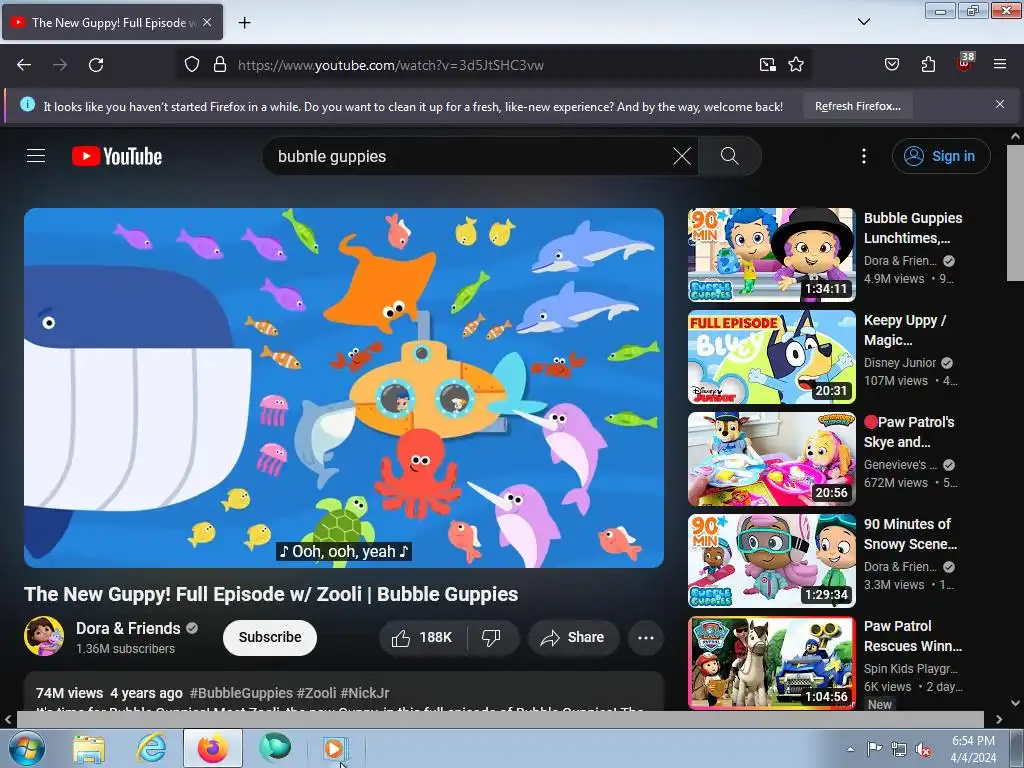Open a new browser tab
This screenshot has height=768, width=1024.
(244, 23)
